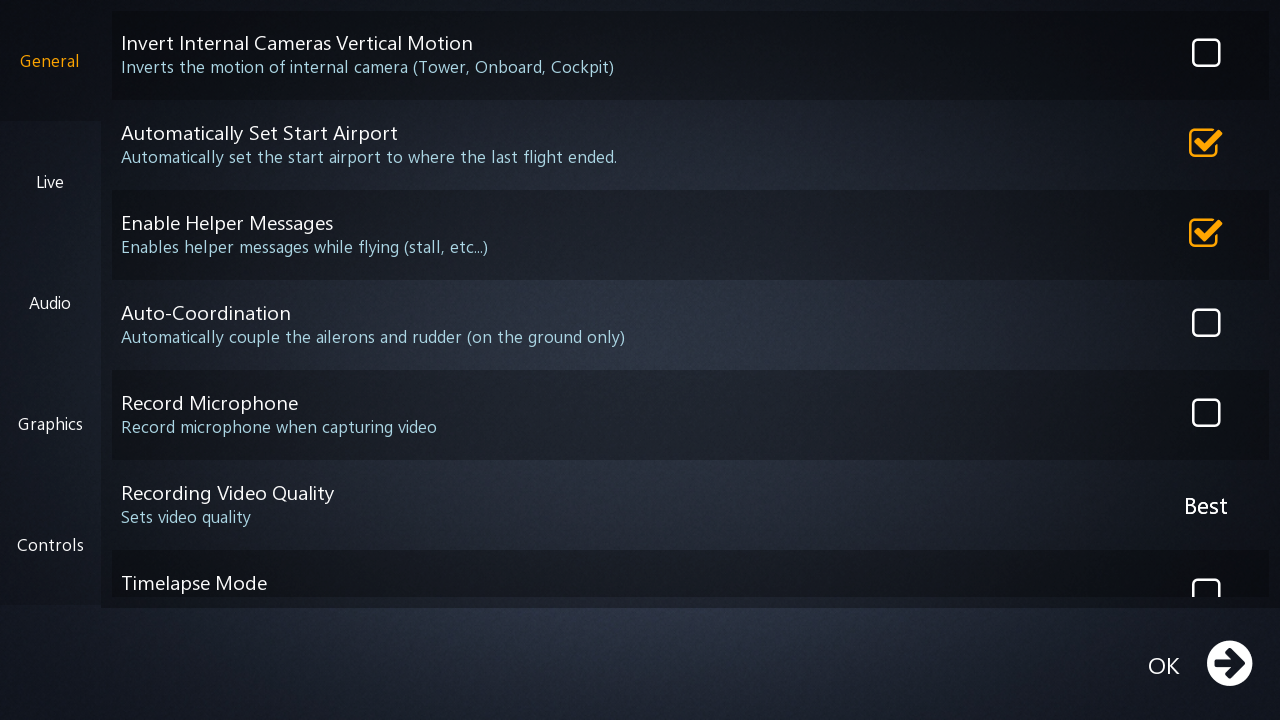Go to the Controls tab
Image resolution: width=1280 pixels, height=720 pixels.
pos(50,545)
